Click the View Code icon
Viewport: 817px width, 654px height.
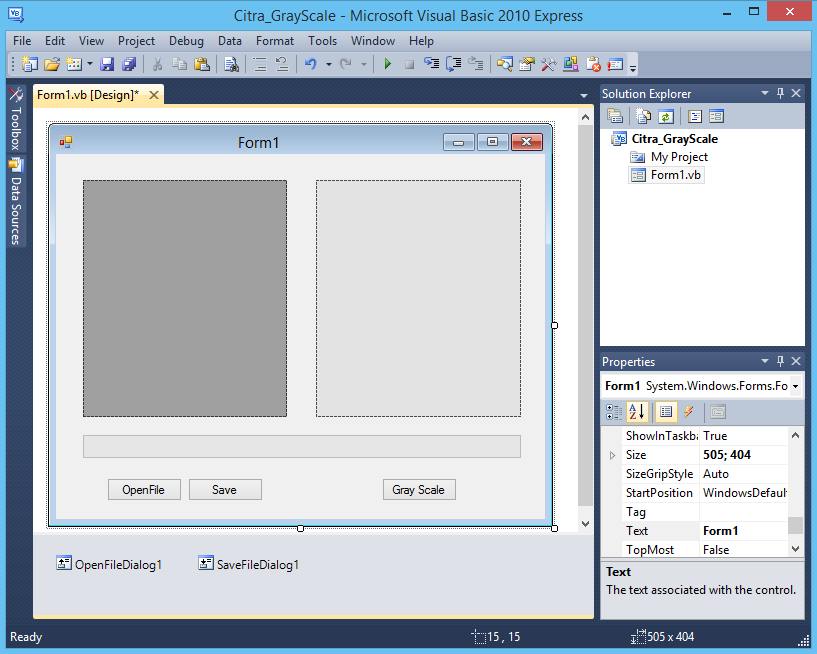(695, 116)
